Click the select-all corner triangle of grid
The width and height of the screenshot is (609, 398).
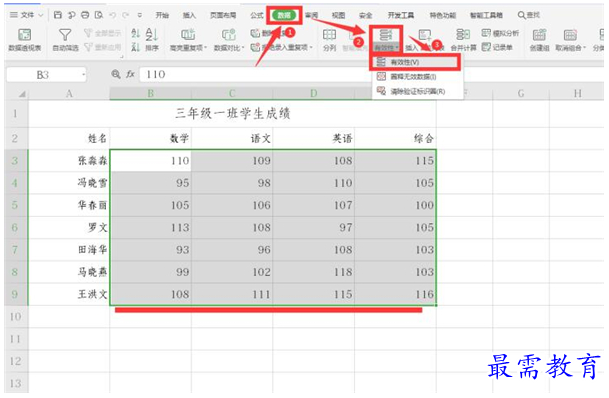[x=22, y=94]
